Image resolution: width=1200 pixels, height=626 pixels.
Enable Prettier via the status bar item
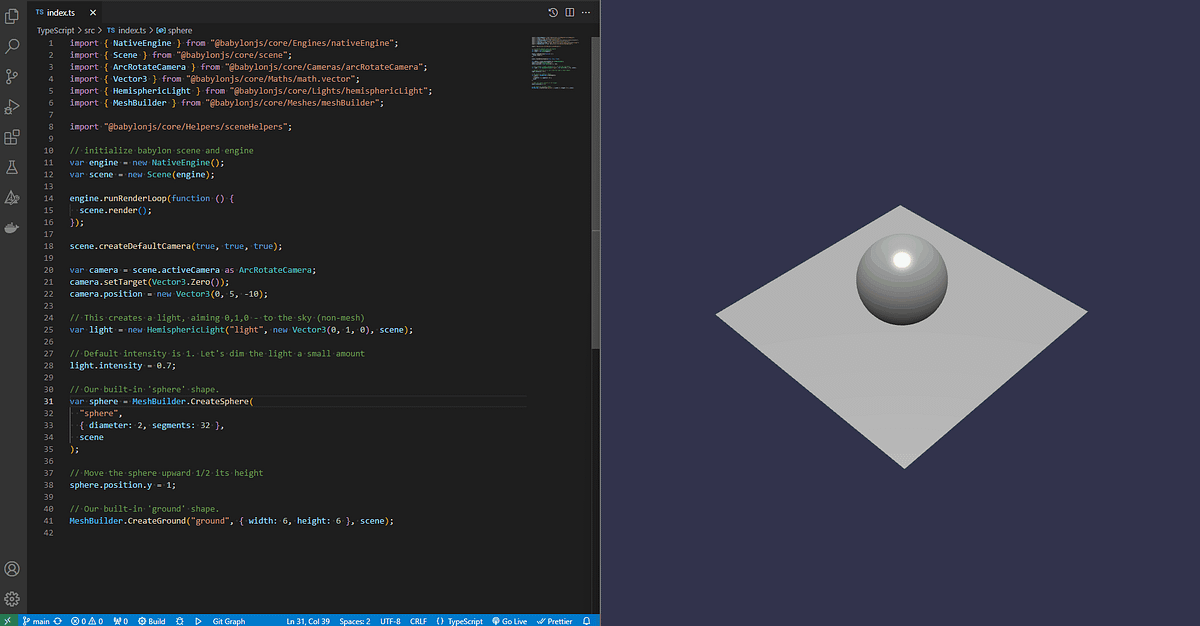click(x=555, y=620)
